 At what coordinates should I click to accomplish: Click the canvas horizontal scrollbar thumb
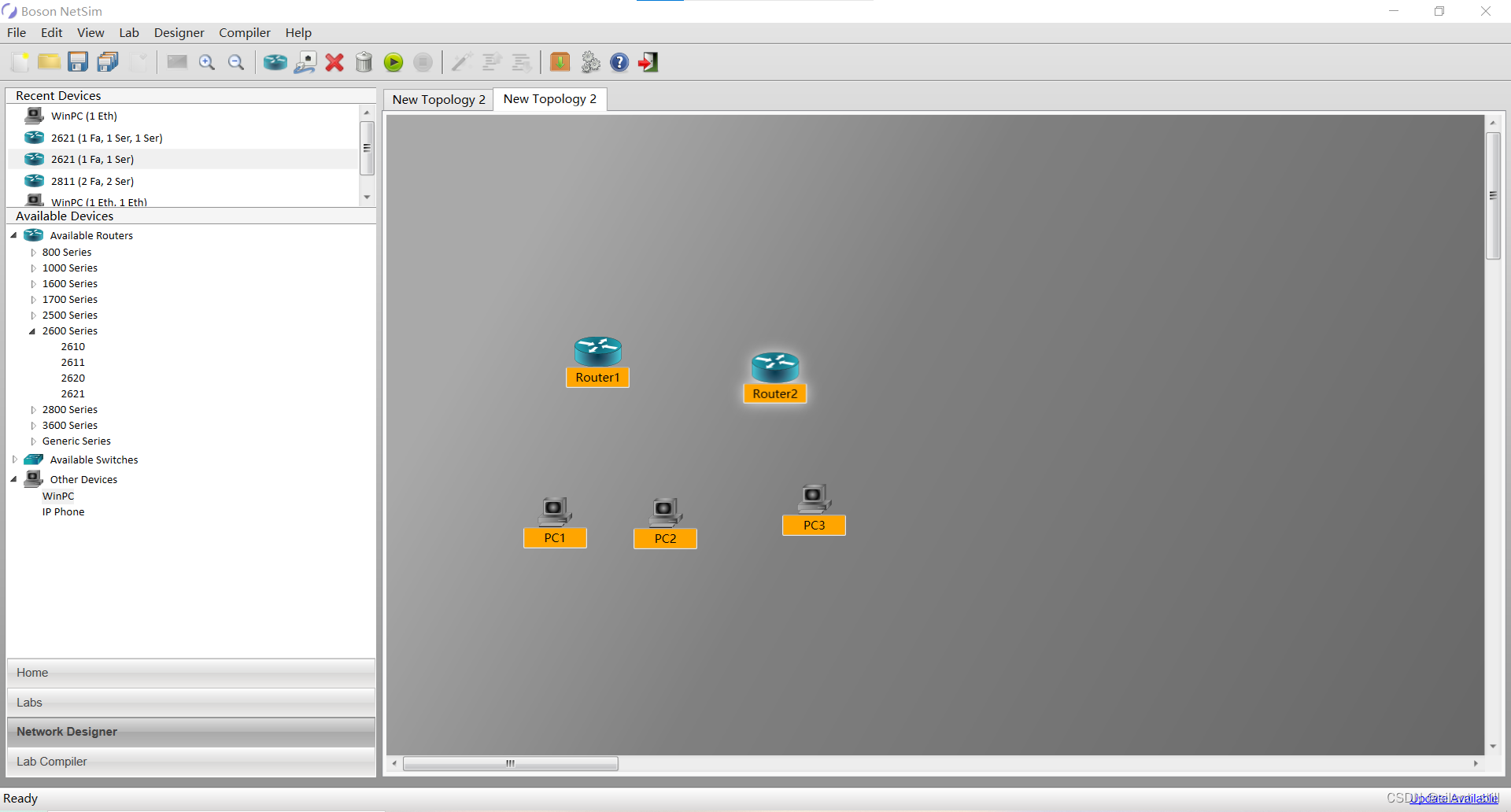(511, 763)
